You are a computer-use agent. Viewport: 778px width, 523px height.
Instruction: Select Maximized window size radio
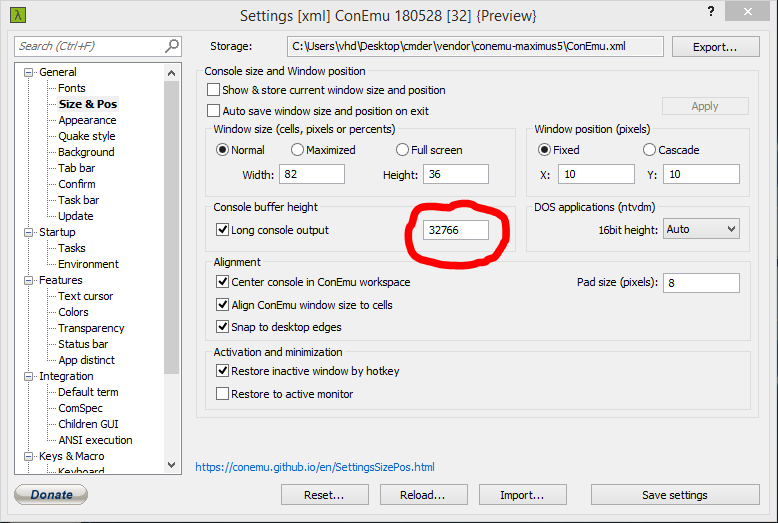[x=297, y=149]
